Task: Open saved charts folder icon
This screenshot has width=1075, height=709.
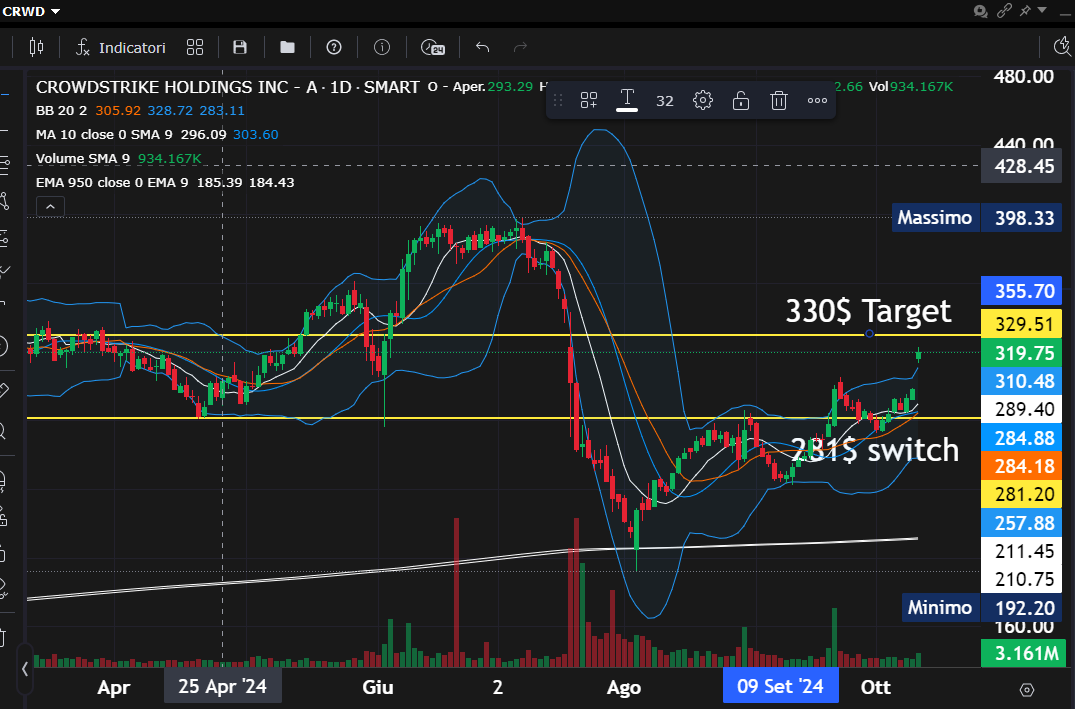Action: click(x=287, y=47)
